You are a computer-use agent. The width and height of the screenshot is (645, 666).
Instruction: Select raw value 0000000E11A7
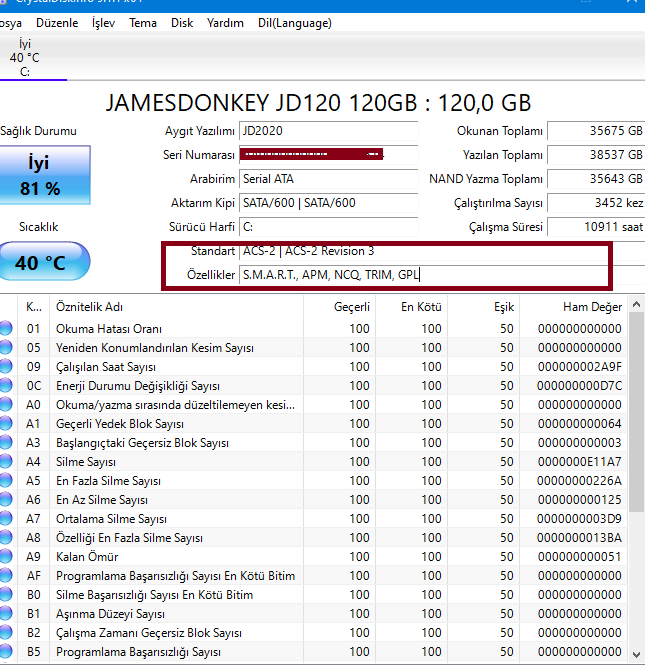[580, 462]
